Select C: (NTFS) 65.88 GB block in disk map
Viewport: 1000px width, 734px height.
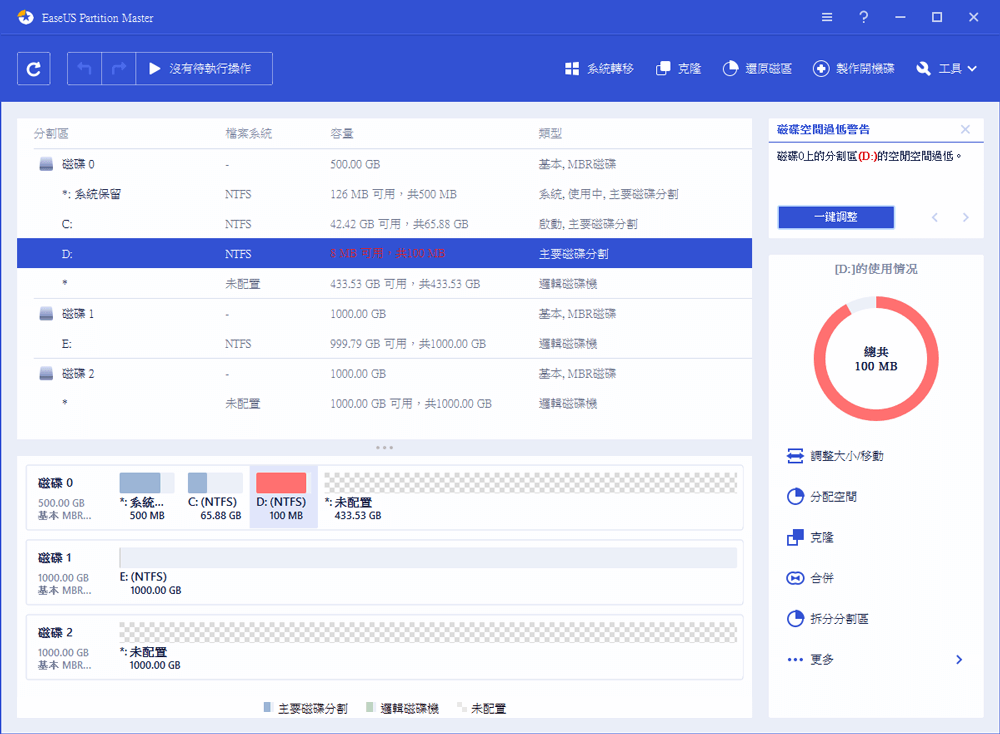215,497
